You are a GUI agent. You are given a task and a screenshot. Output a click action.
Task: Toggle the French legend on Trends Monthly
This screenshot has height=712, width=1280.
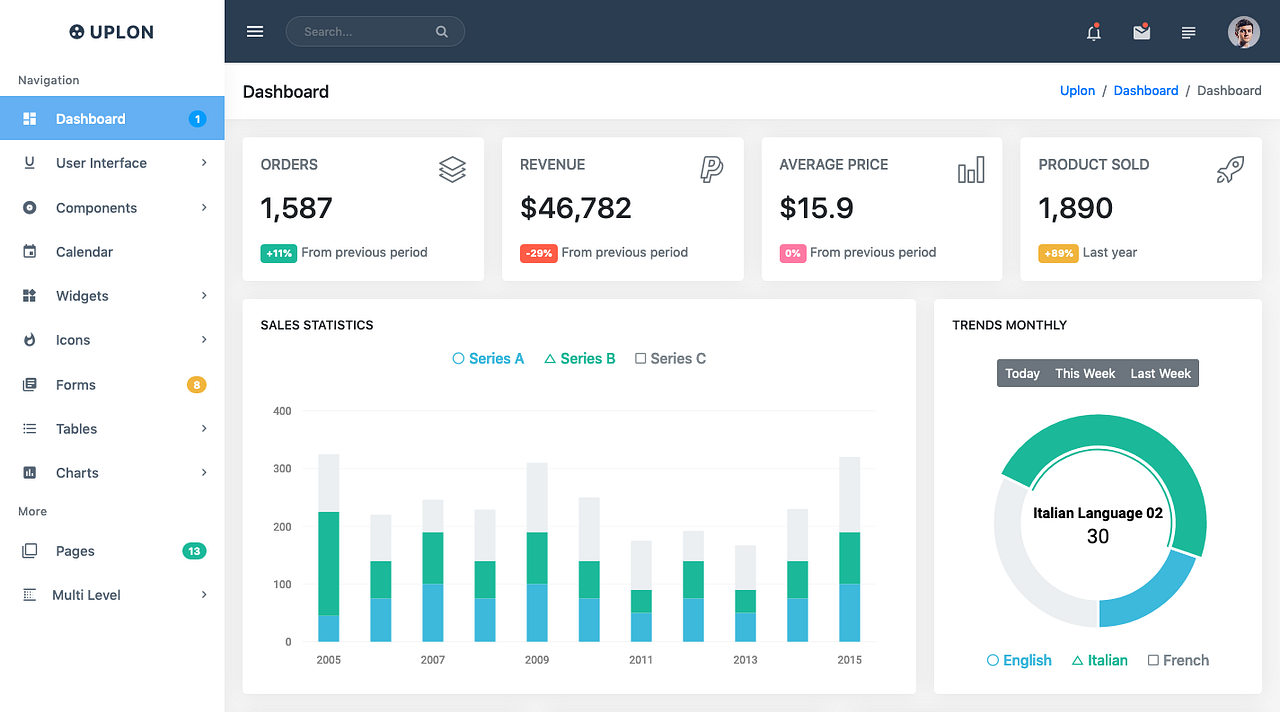(1178, 660)
